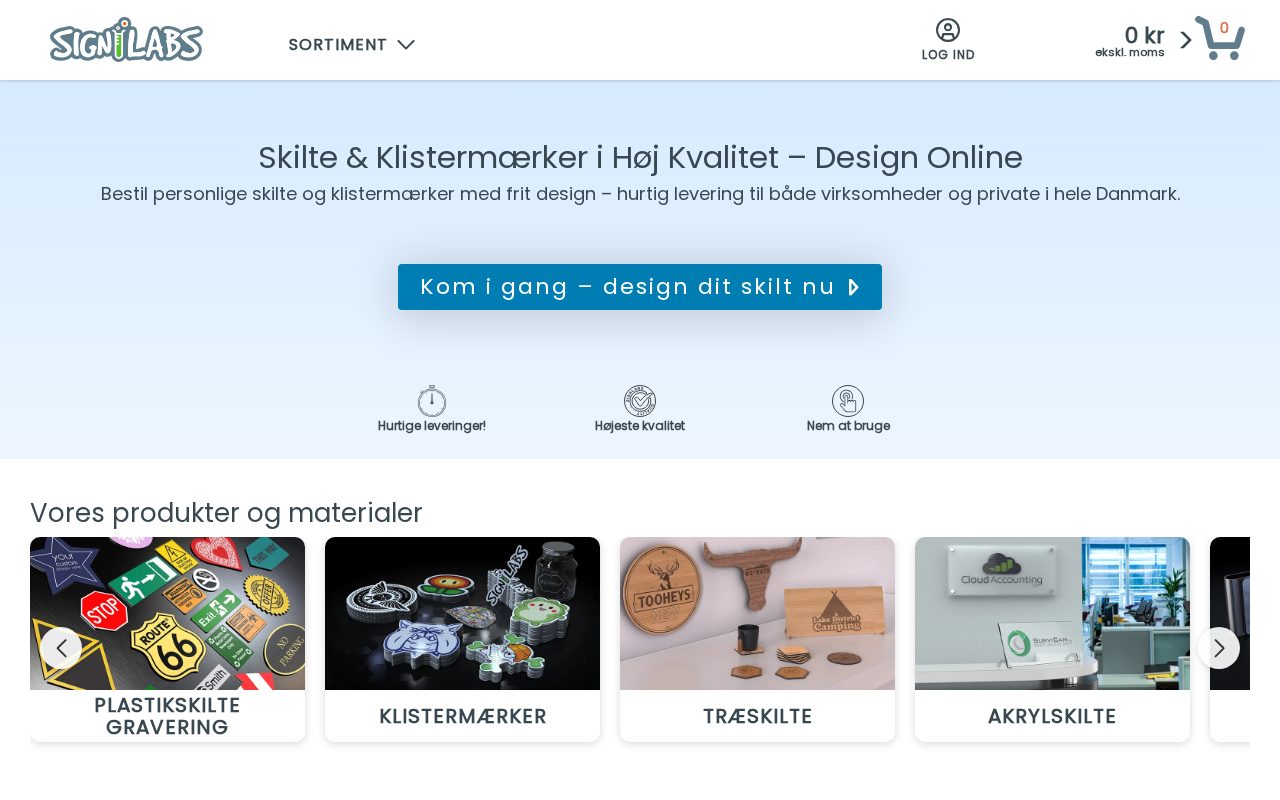Open the Træskilte product image
Image resolution: width=1280 pixels, height=800 pixels.
click(x=757, y=613)
